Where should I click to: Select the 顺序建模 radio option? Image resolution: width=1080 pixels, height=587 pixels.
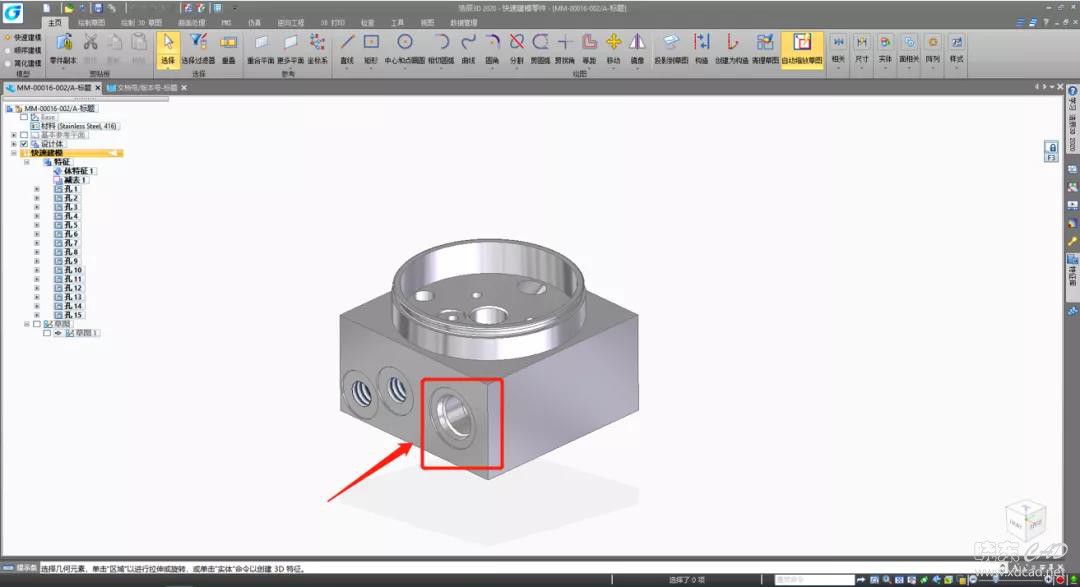pyautogui.click(x=7, y=49)
